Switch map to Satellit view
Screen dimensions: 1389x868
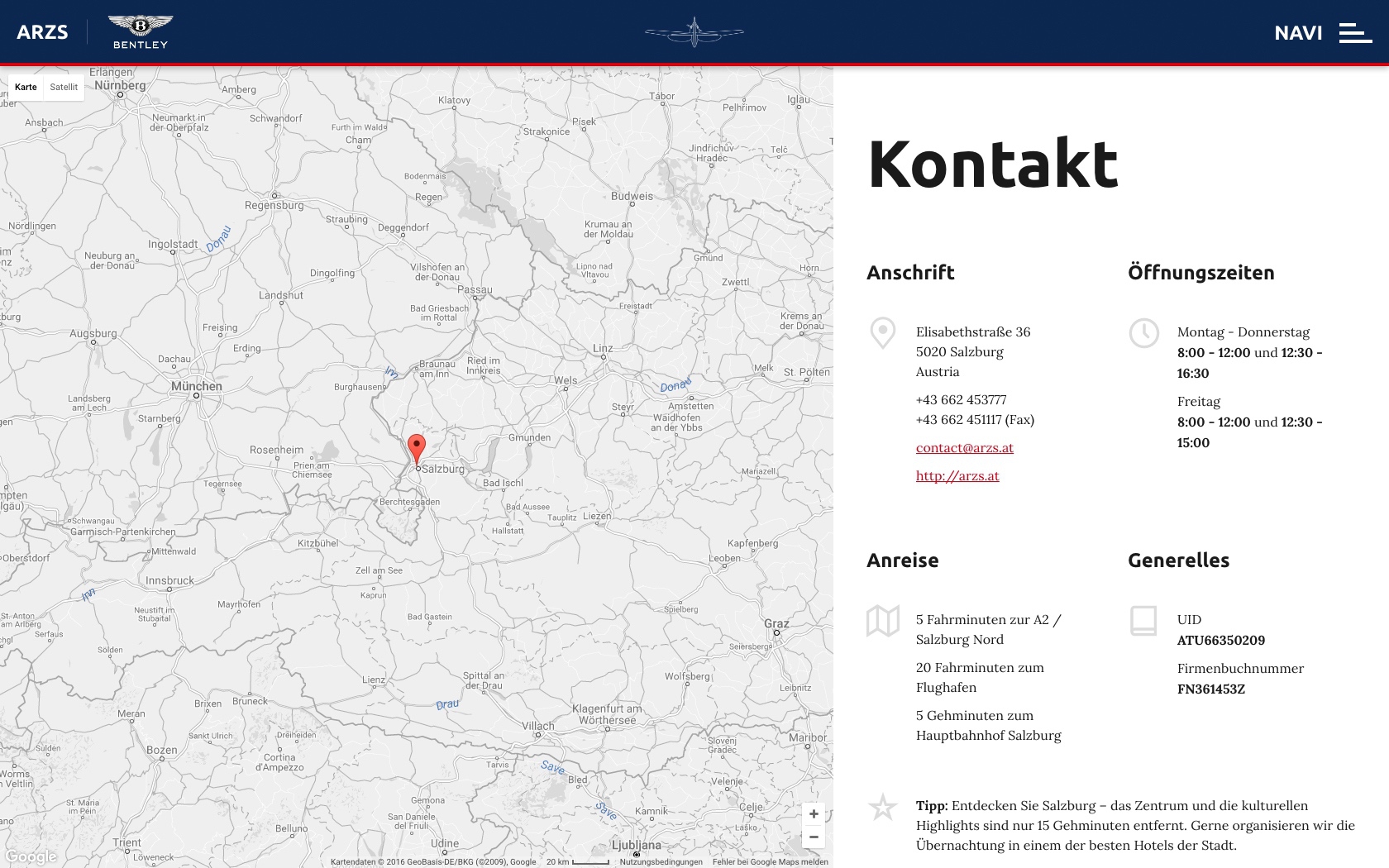[64, 87]
